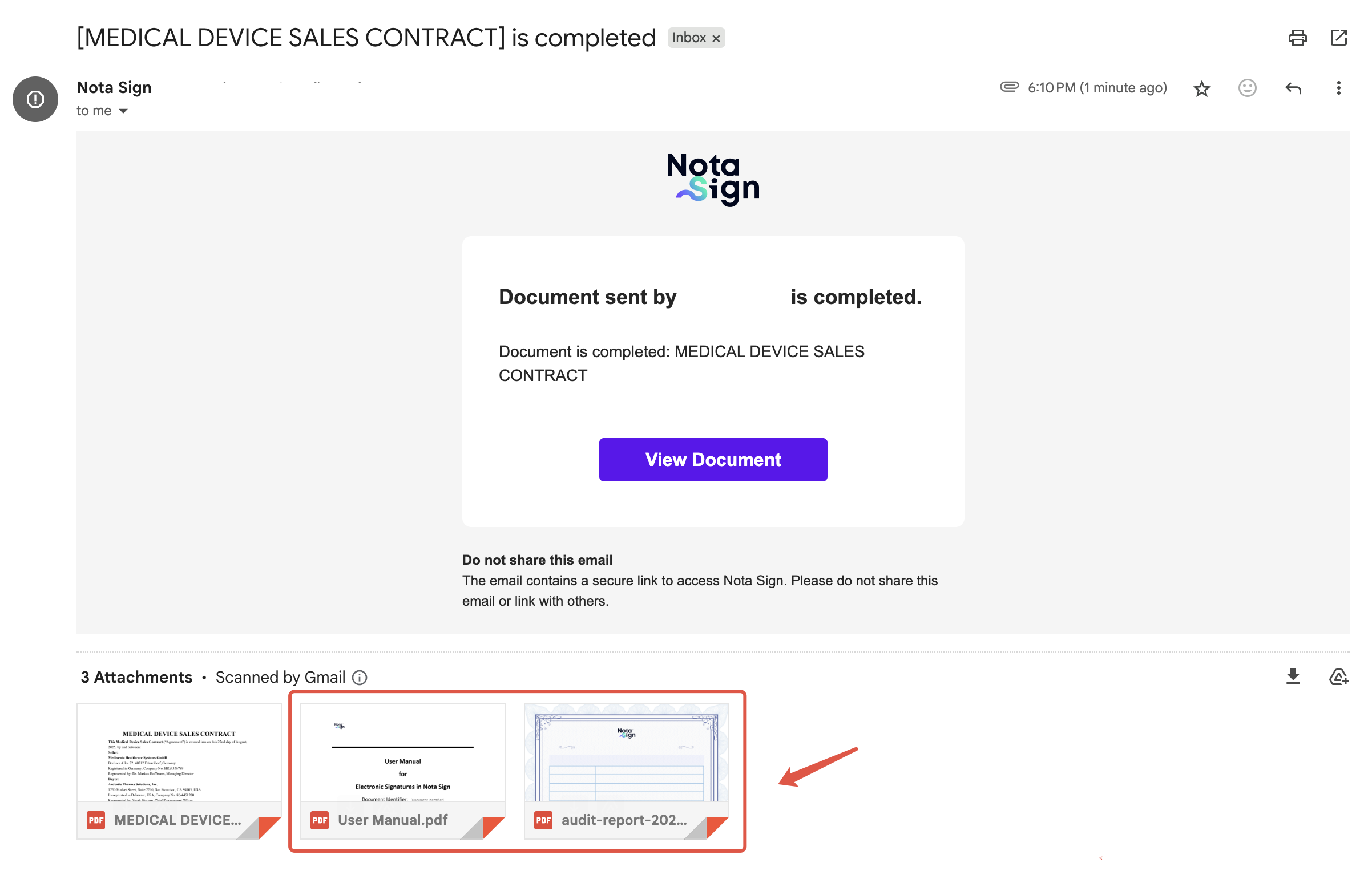Screen dimensions: 1372x875
Task: Open more options three-dot menu
Action: click(1338, 88)
